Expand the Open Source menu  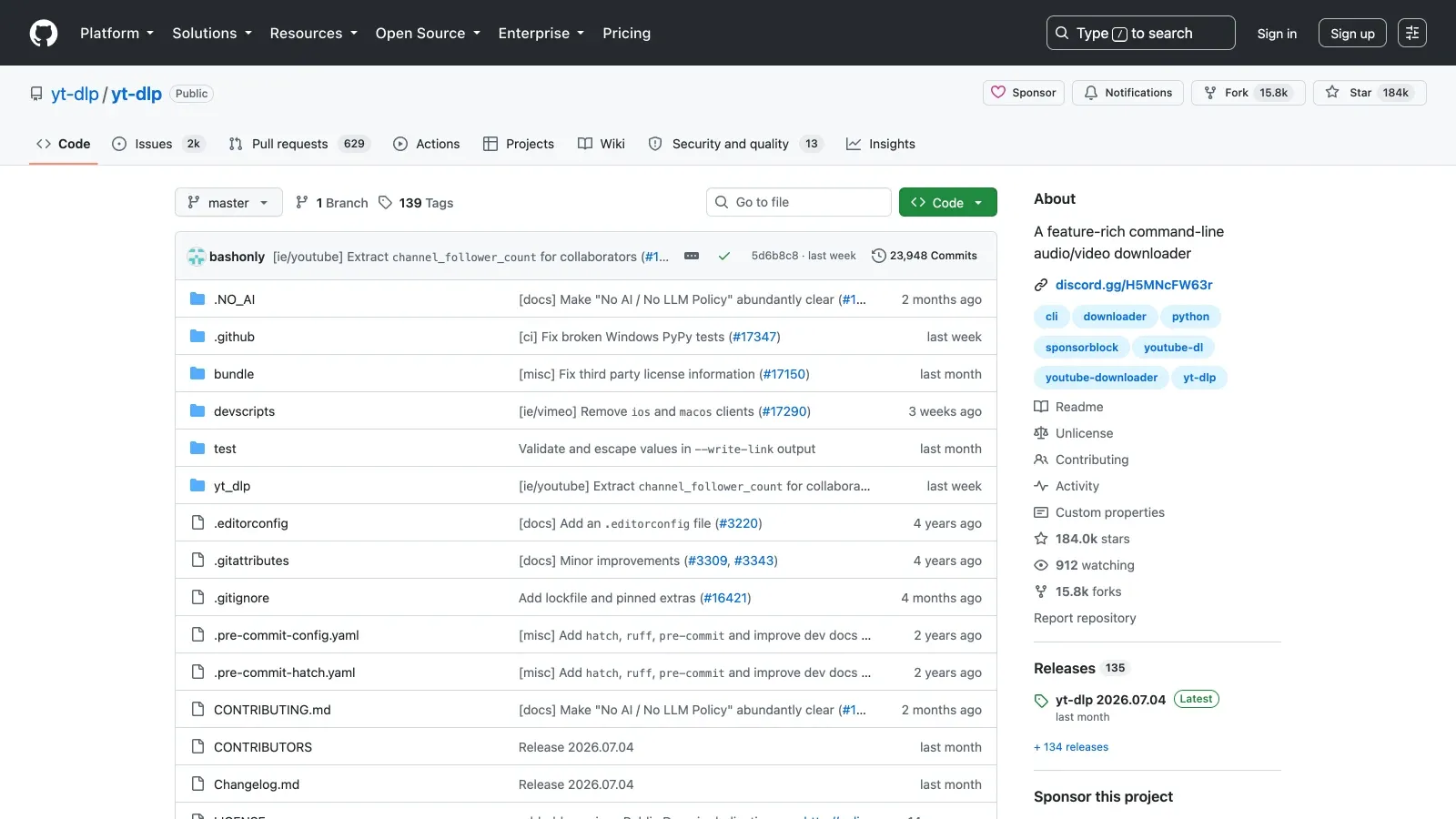[428, 33]
